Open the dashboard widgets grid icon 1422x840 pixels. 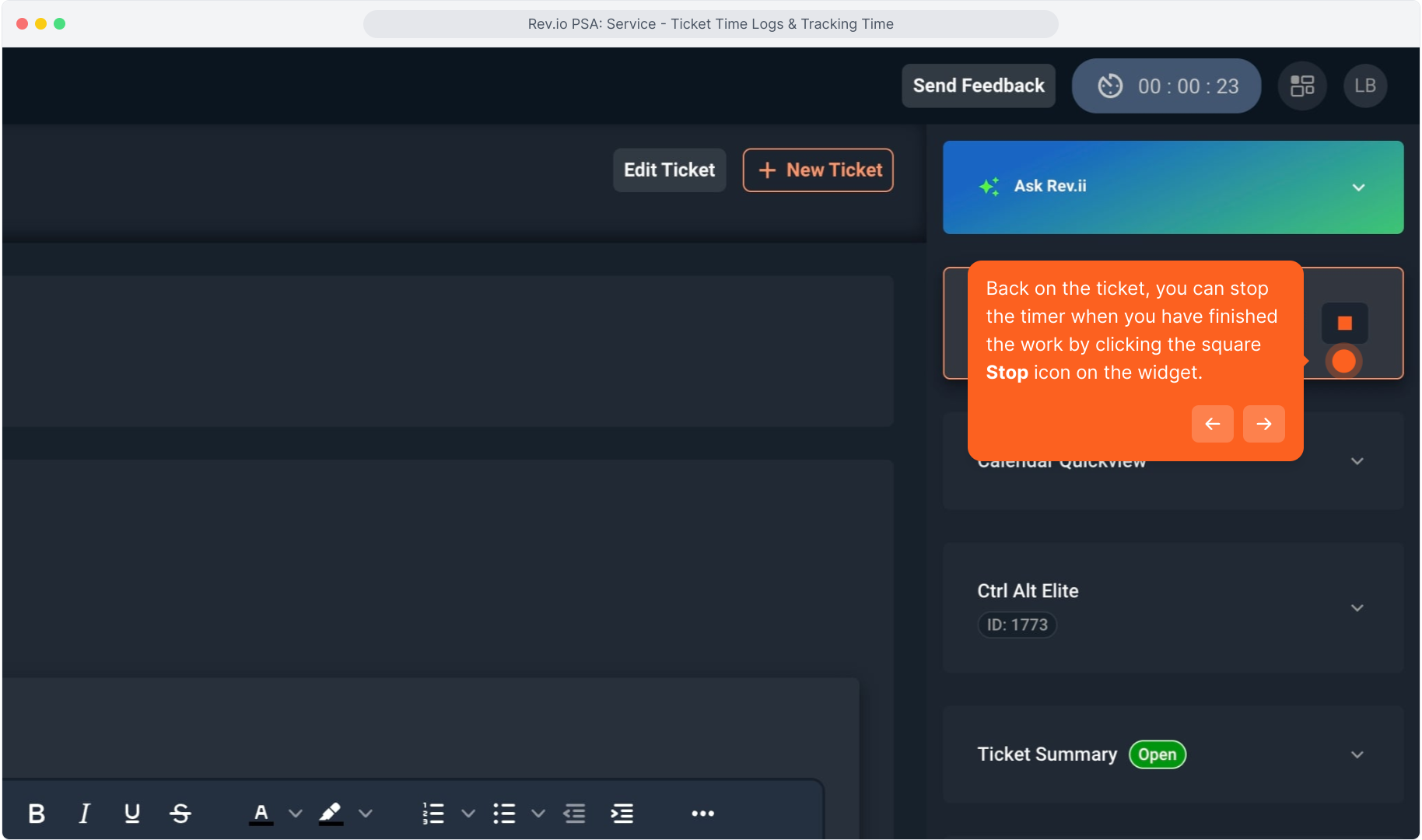point(1301,86)
